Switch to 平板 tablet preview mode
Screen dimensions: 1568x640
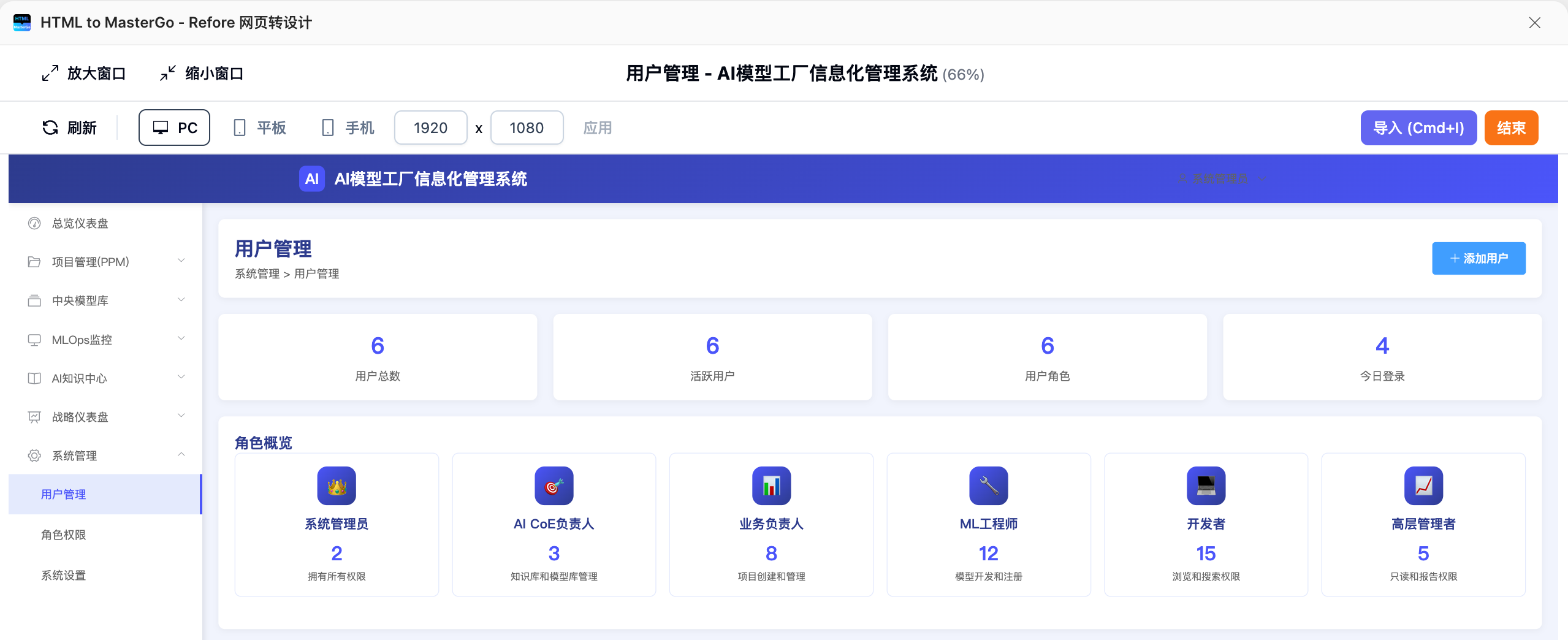pos(260,128)
